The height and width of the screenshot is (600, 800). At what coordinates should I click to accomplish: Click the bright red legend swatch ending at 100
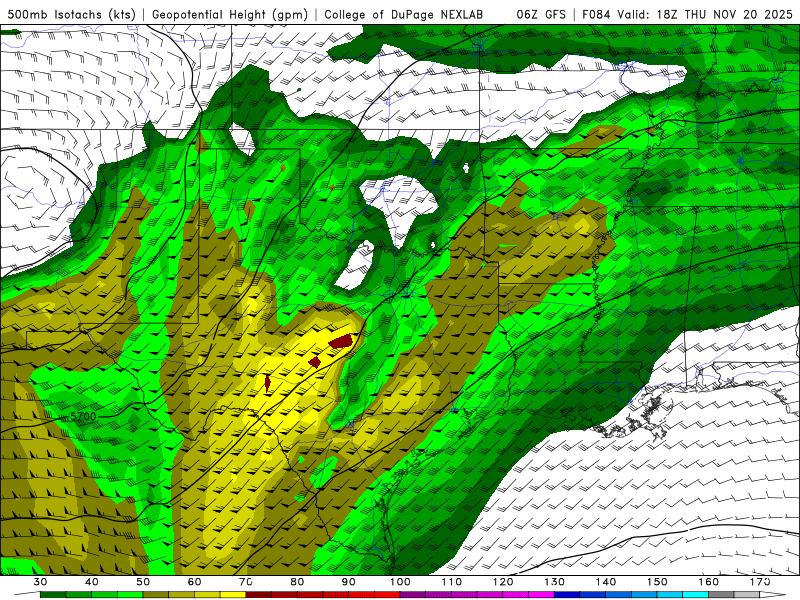pyautogui.click(x=387, y=595)
